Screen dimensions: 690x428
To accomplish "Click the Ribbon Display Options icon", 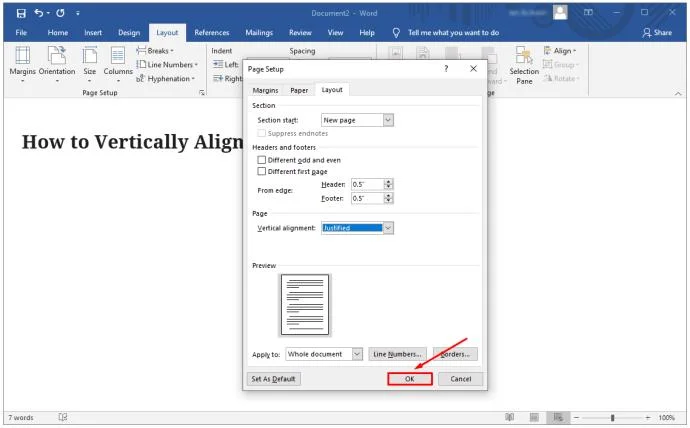I will 588,13.
